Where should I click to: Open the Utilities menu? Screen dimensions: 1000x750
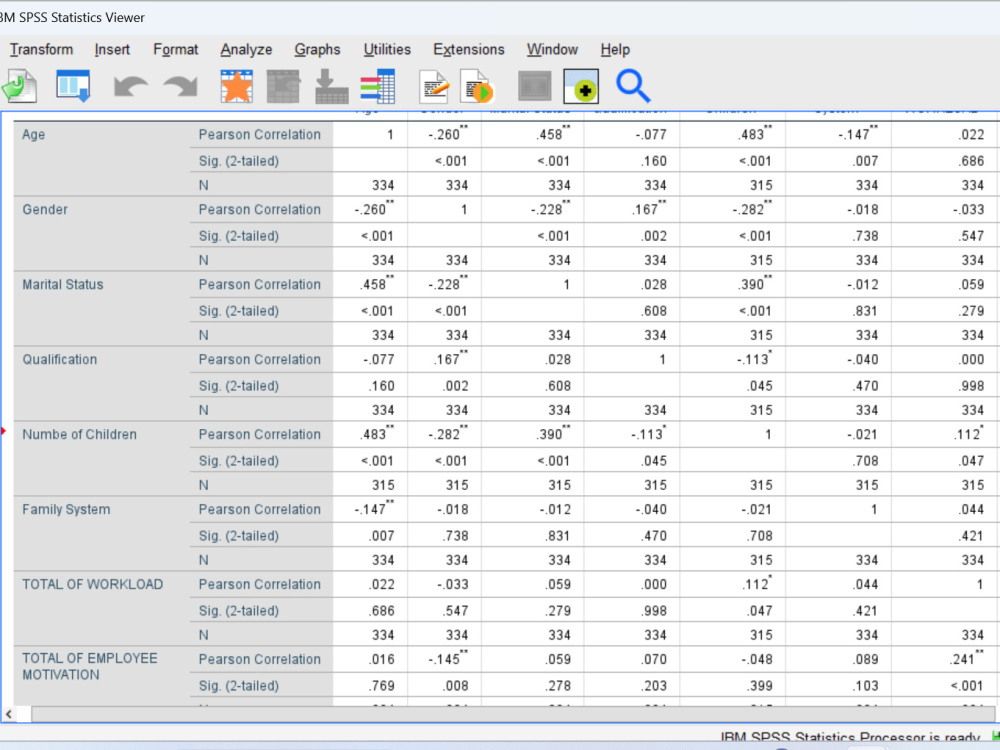pos(387,49)
